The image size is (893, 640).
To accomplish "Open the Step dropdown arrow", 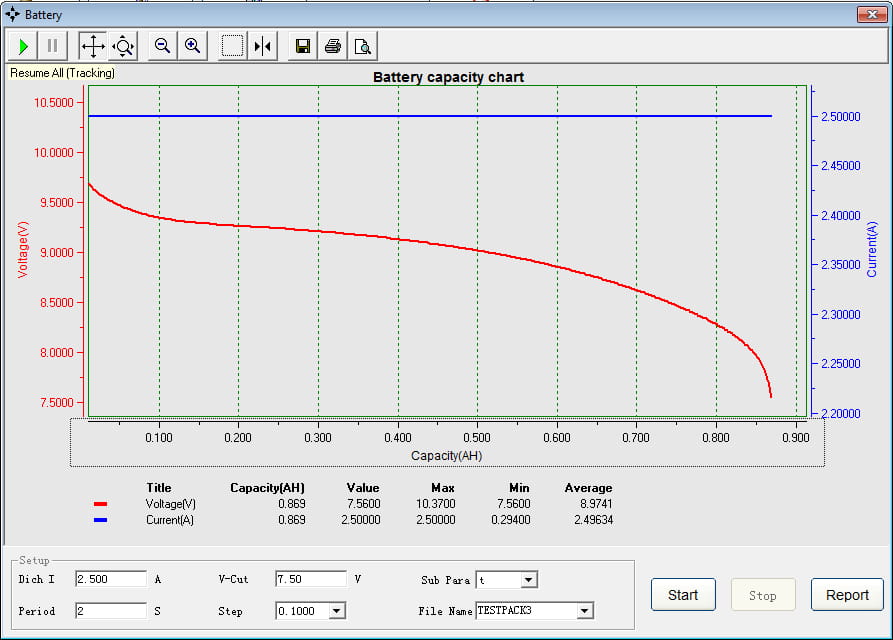I will (337, 611).
